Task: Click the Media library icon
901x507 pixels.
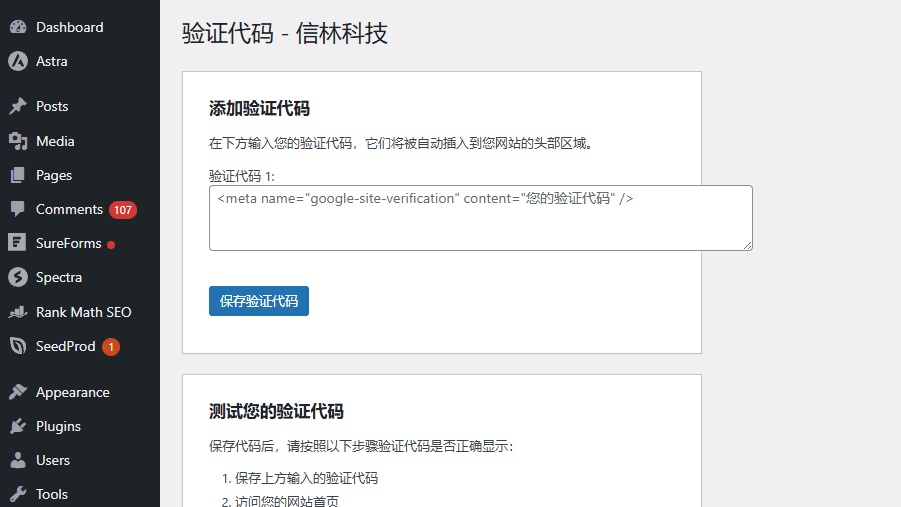Action: click(18, 141)
